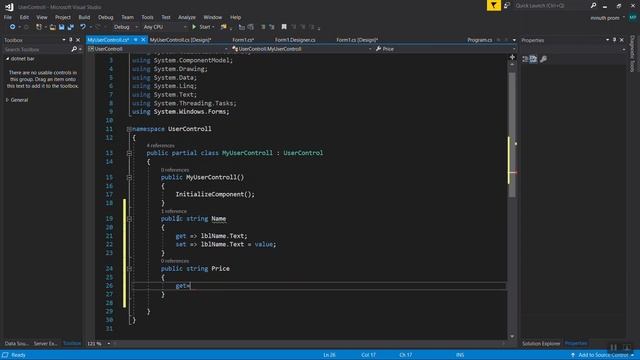Collapse the namespace UserControll code block
640x360 pixels.
tap(129, 129)
